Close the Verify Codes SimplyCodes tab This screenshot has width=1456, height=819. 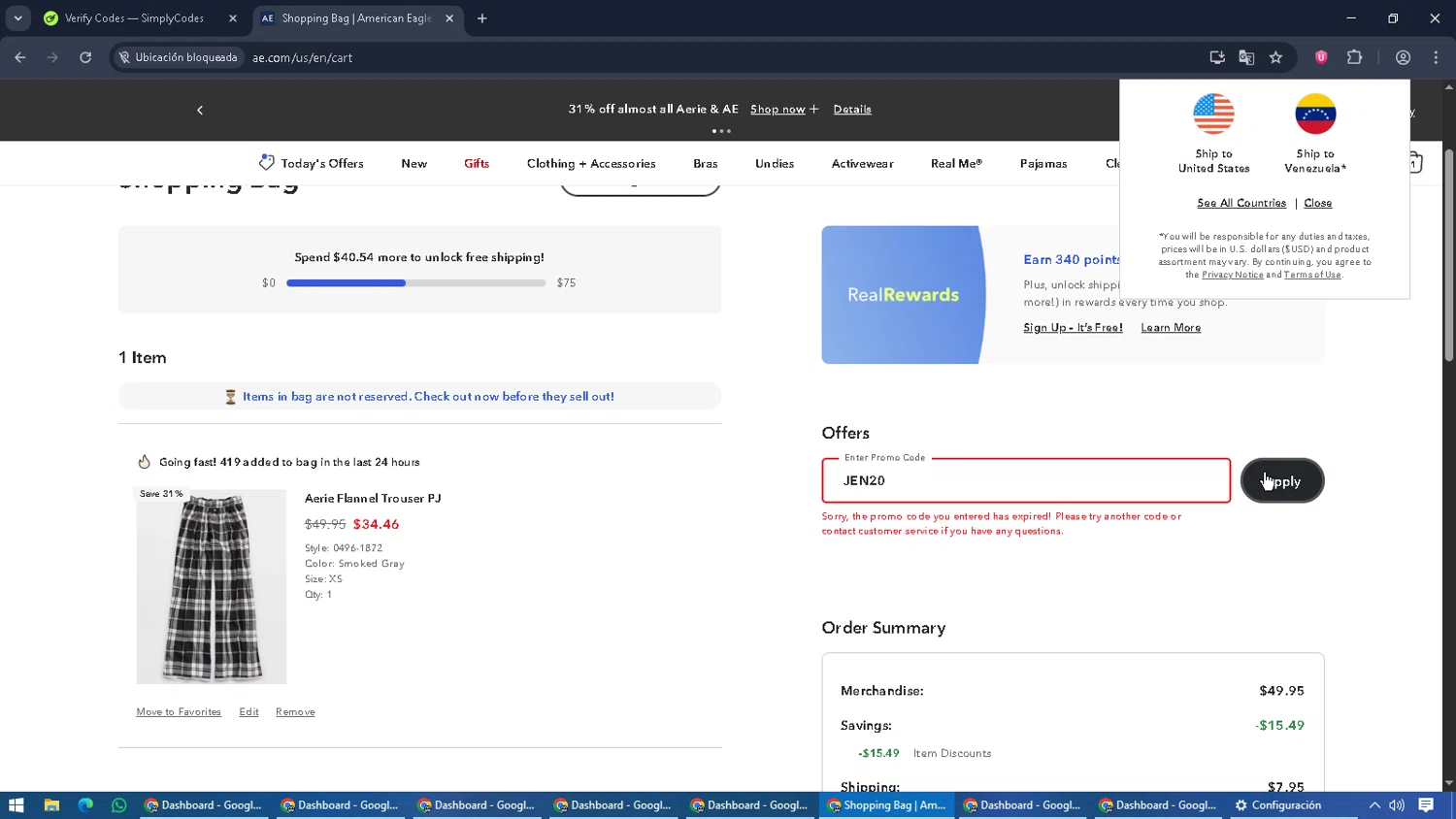click(233, 18)
